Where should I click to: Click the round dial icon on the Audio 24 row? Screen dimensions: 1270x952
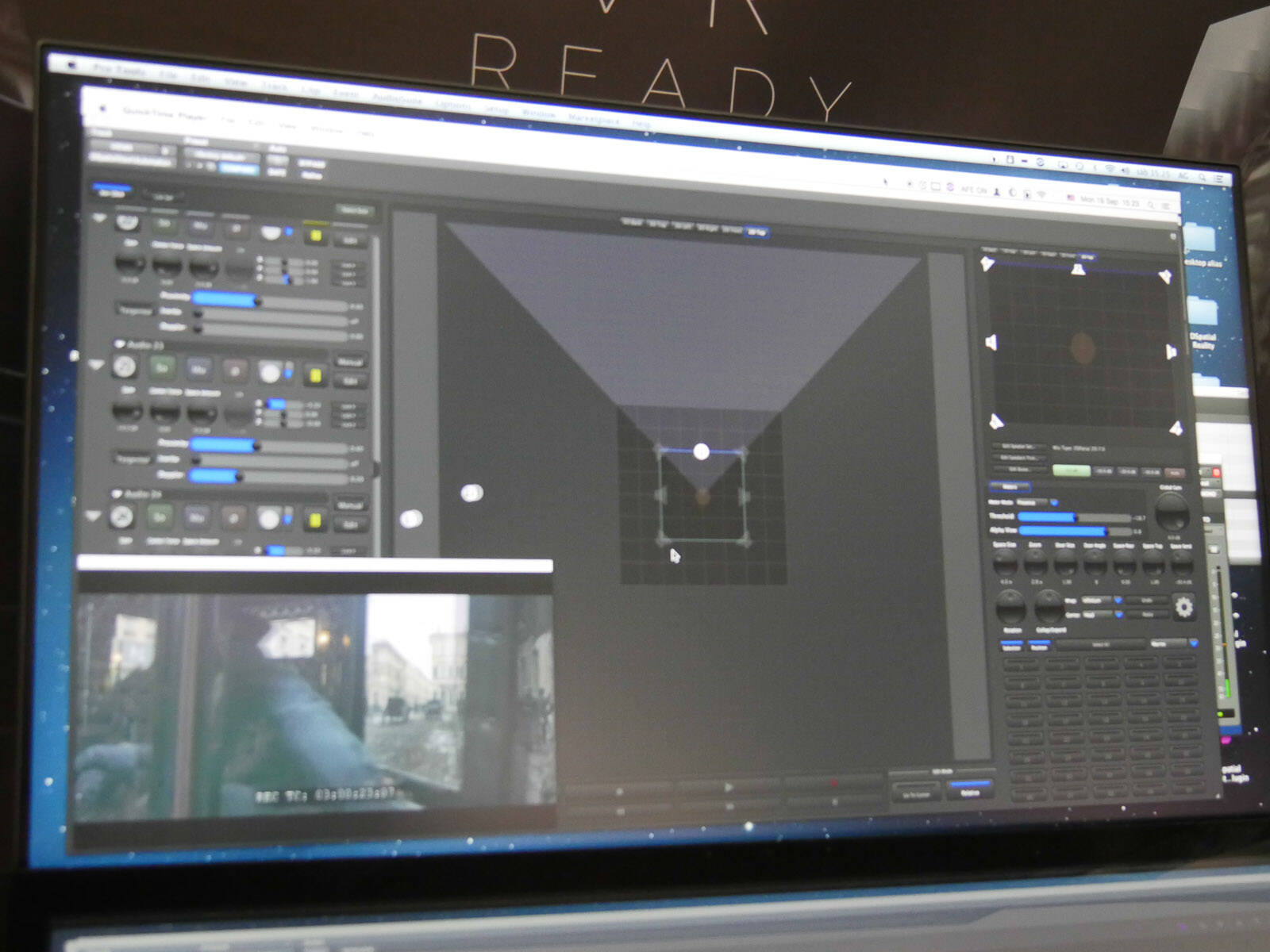click(121, 516)
